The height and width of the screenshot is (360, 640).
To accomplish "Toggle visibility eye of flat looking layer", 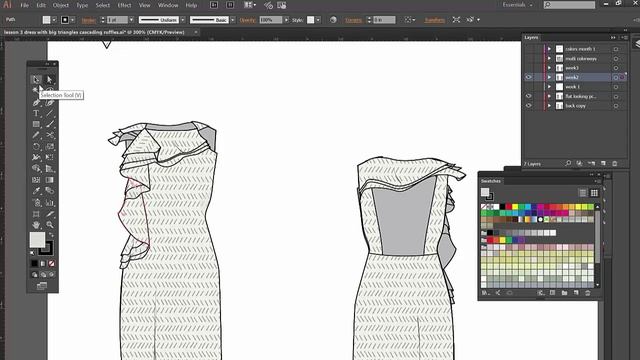I will [x=529, y=96].
